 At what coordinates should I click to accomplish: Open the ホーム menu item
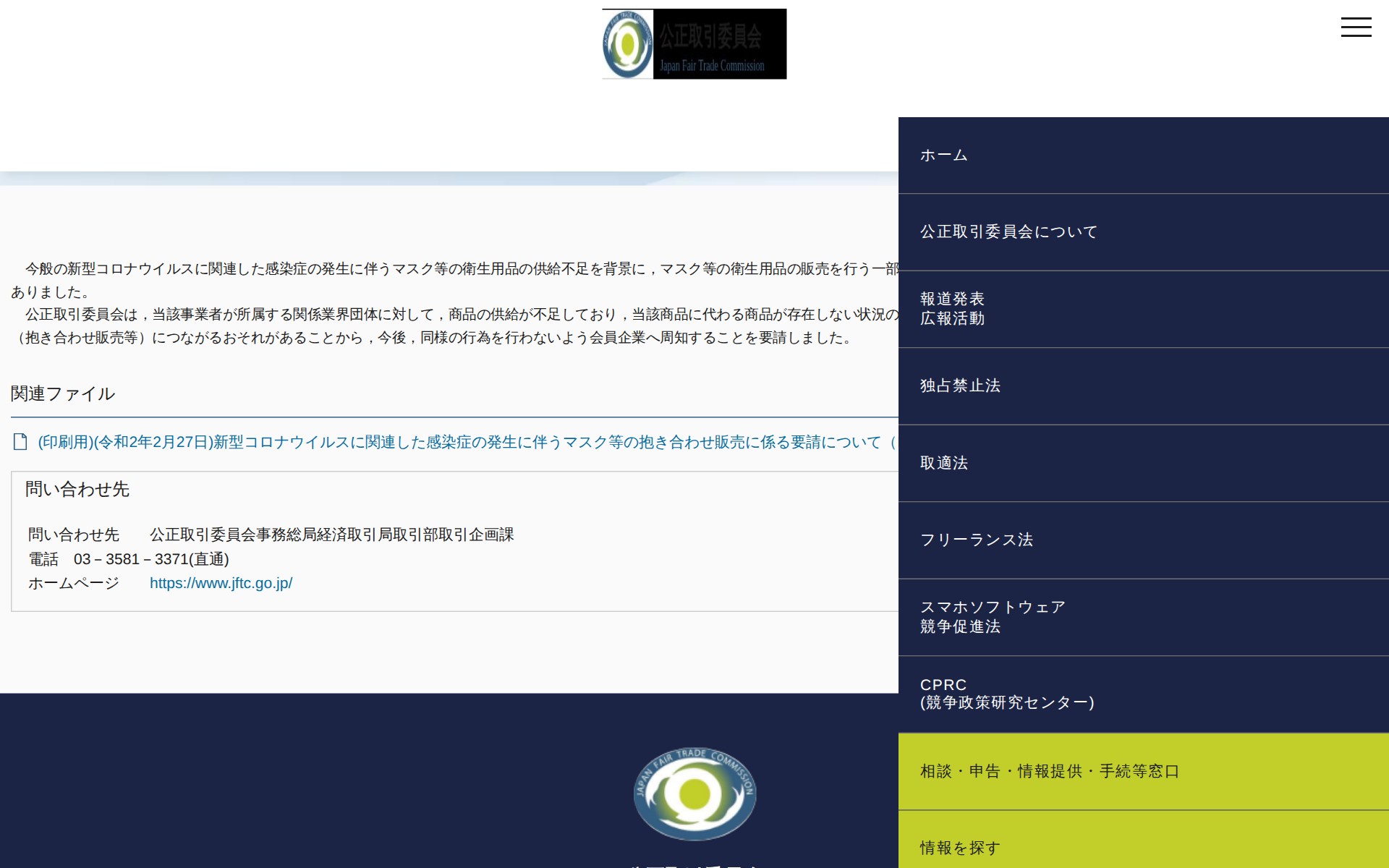943,154
